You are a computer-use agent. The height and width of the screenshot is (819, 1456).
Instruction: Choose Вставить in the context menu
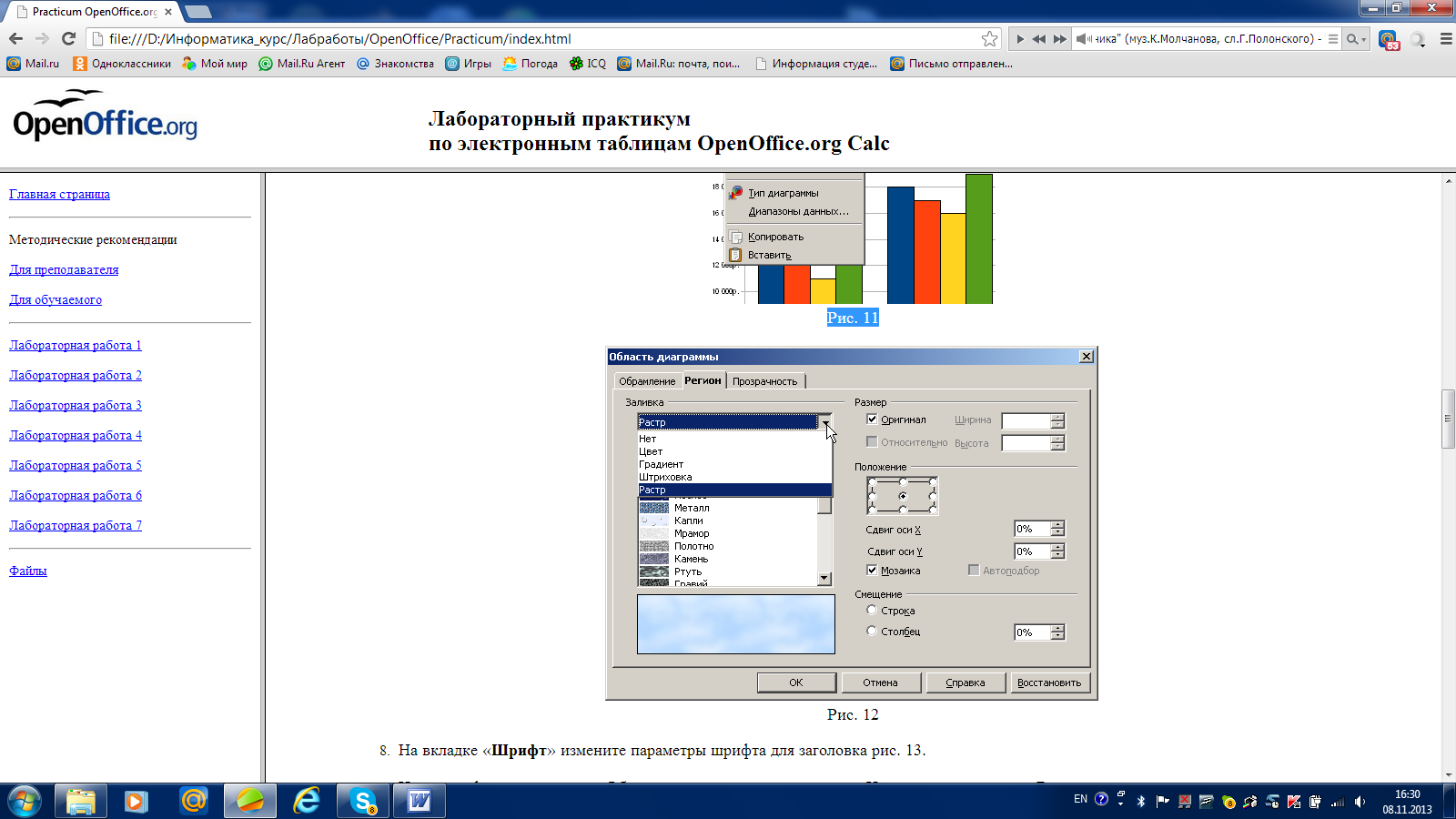coord(794,255)
